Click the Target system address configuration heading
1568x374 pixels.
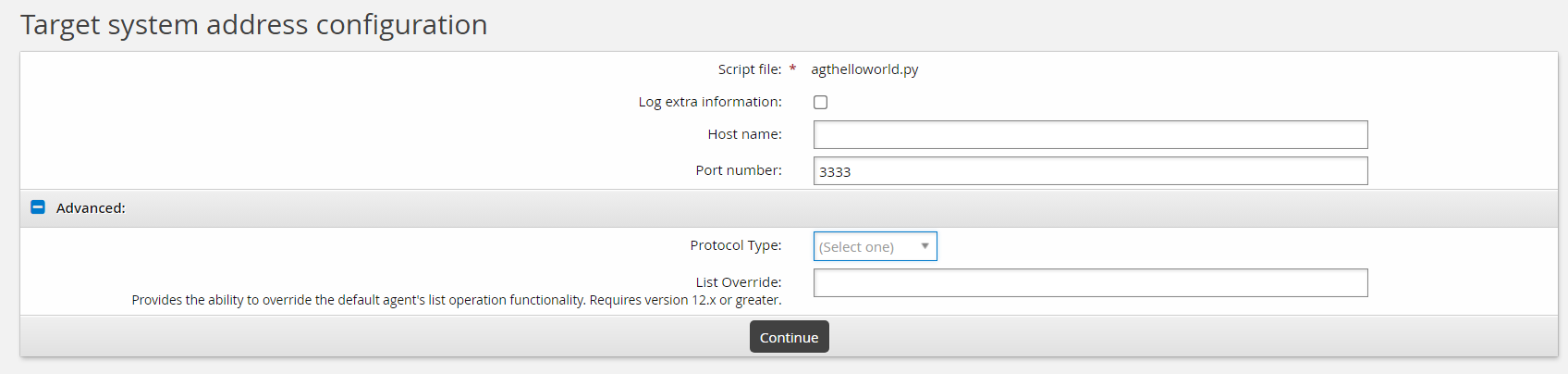tap(254, 25)
